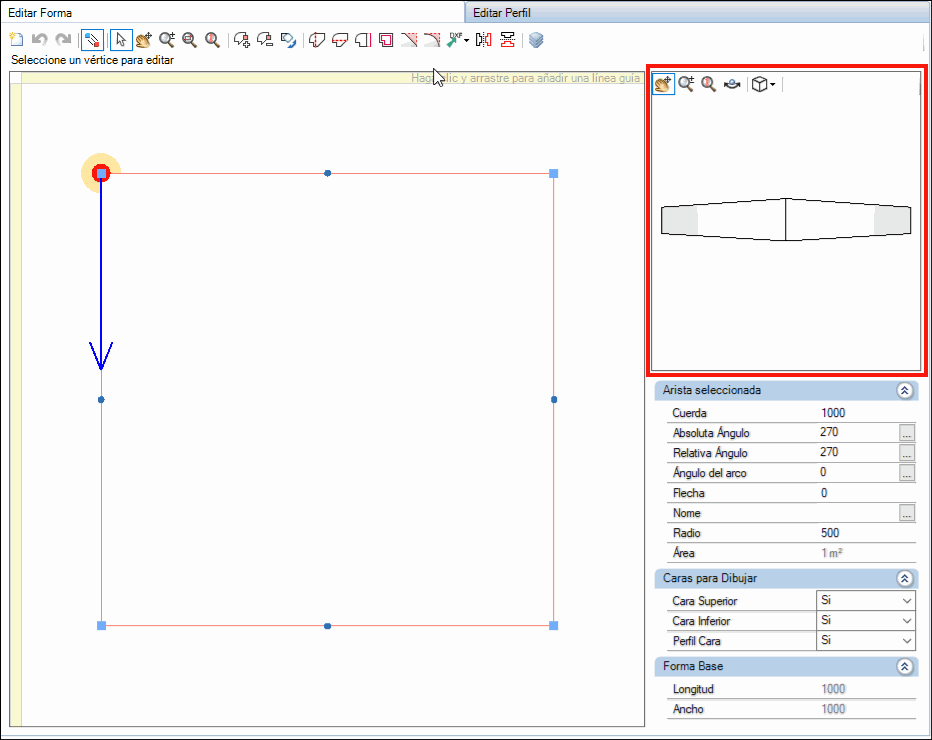Viewport: 932px width, 740px height.
Task: Click the Absoluta Ángulo value 270
Action: pyautogui.click(x=829, y=432)
